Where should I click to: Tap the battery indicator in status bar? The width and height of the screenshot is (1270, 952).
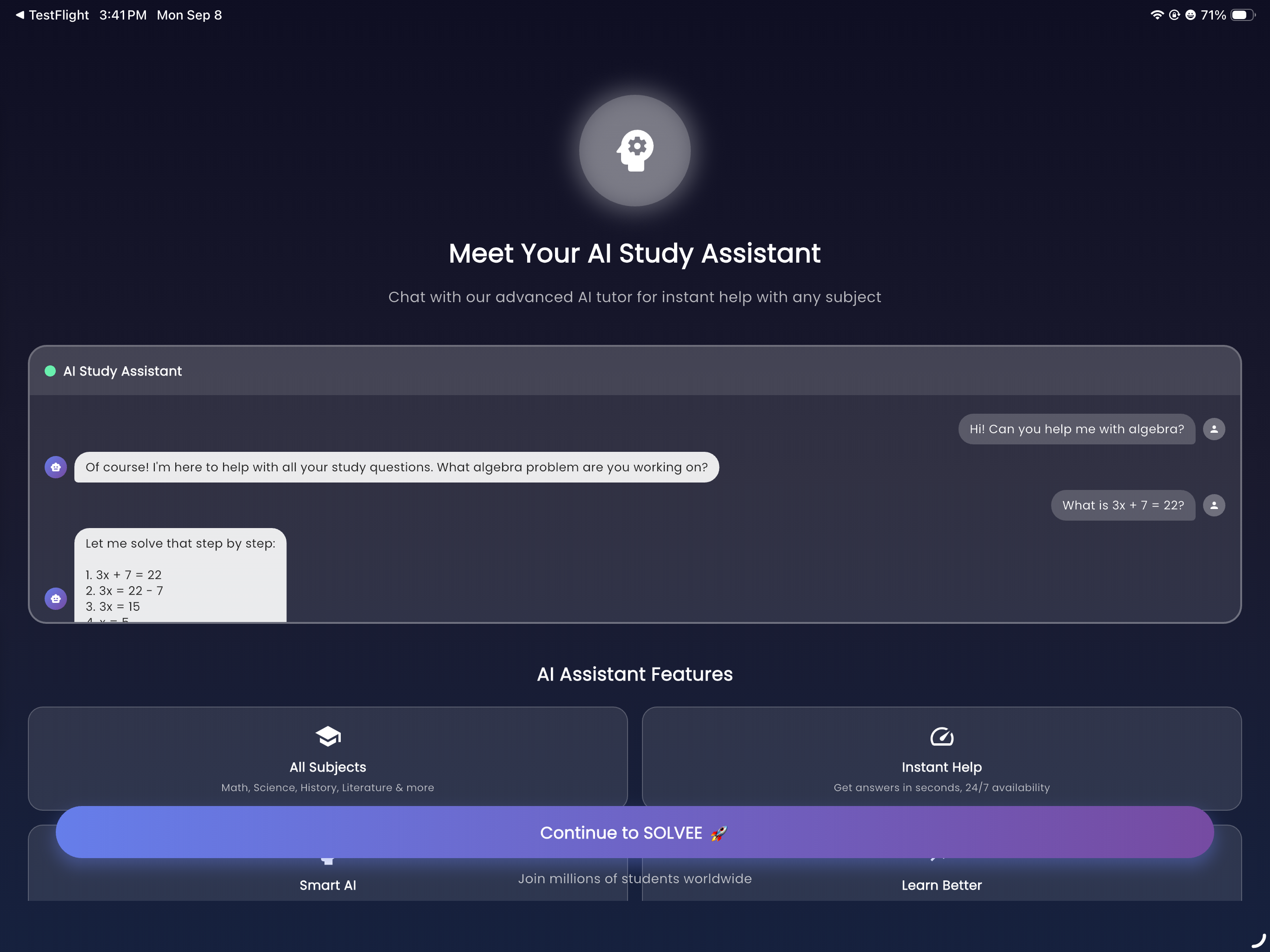[x=1243, y=15]
